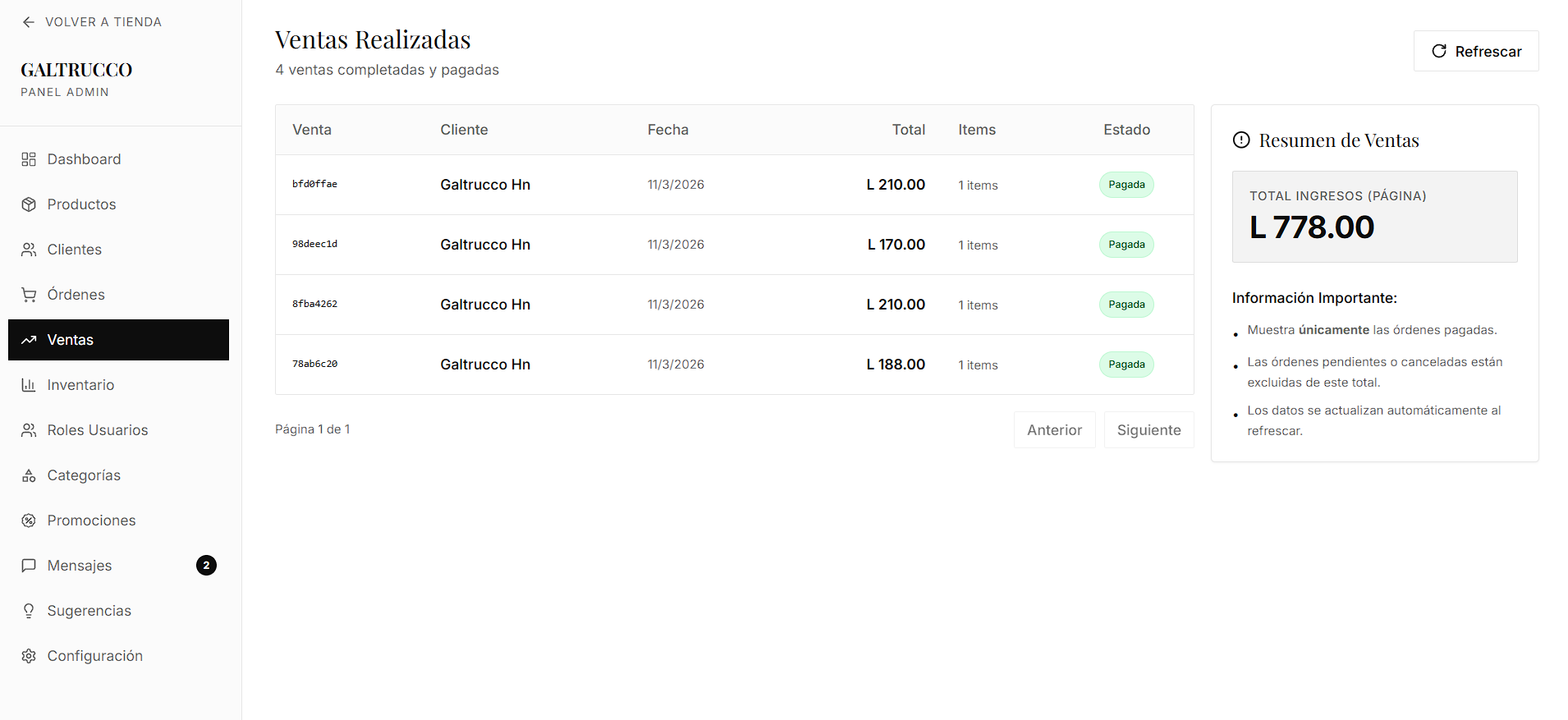1568x720 pixels.
Task: Click the Dashboard grid icon in sidebar
Action: [29, 159]
